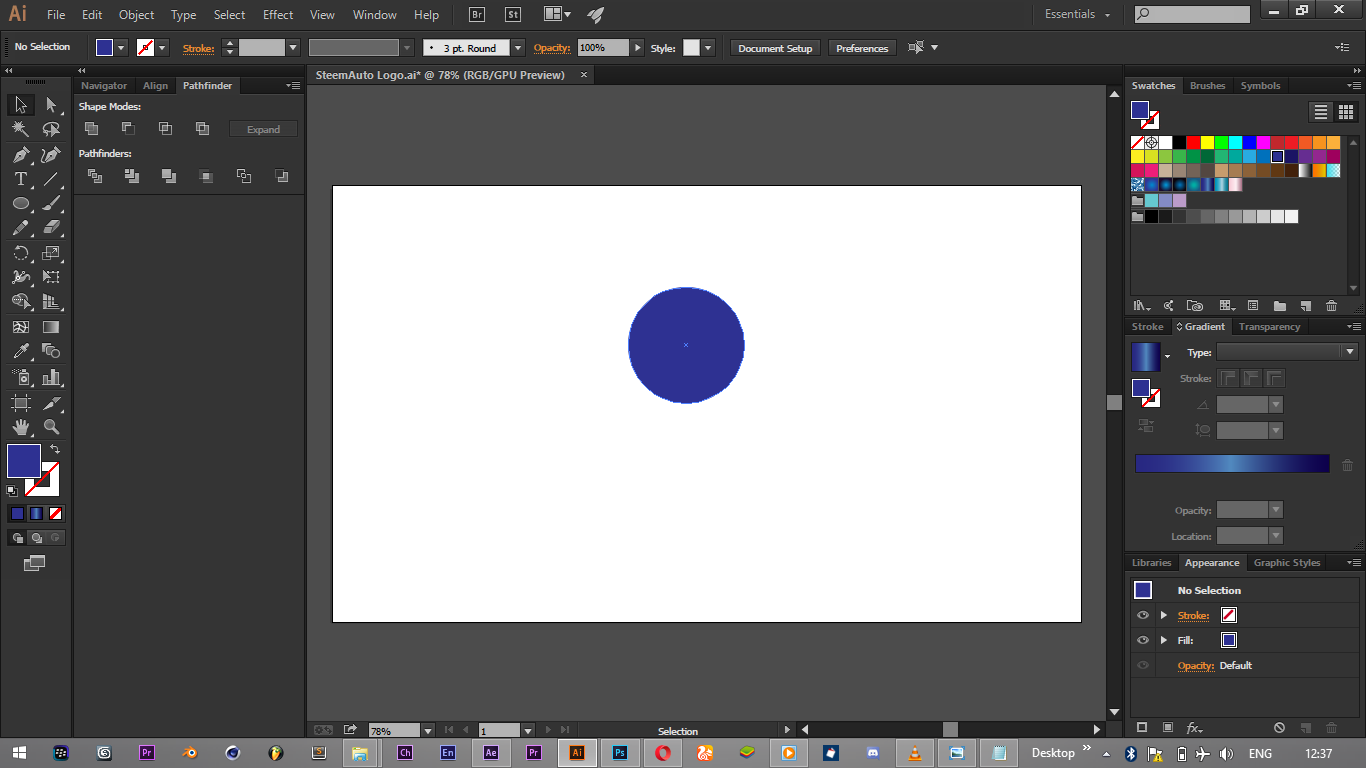Open the Gradient Type dropdown

pos(1286,352)
